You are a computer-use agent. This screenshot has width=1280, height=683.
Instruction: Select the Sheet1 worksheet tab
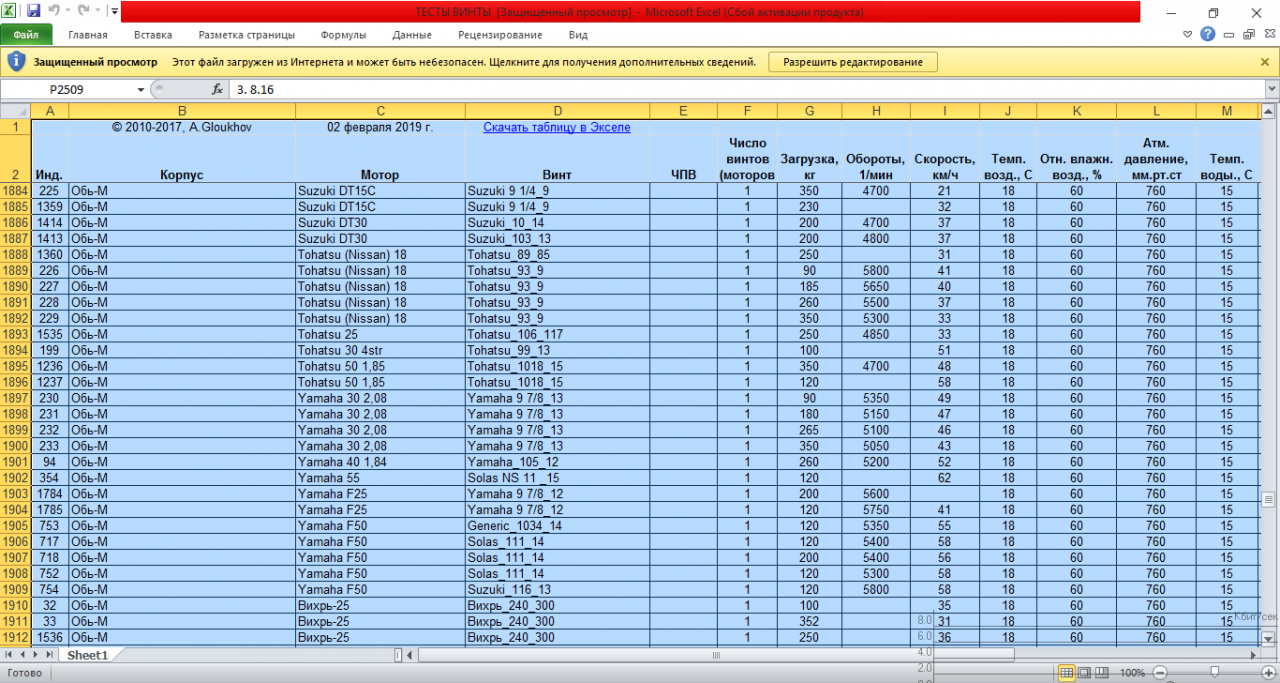(87, 654)
